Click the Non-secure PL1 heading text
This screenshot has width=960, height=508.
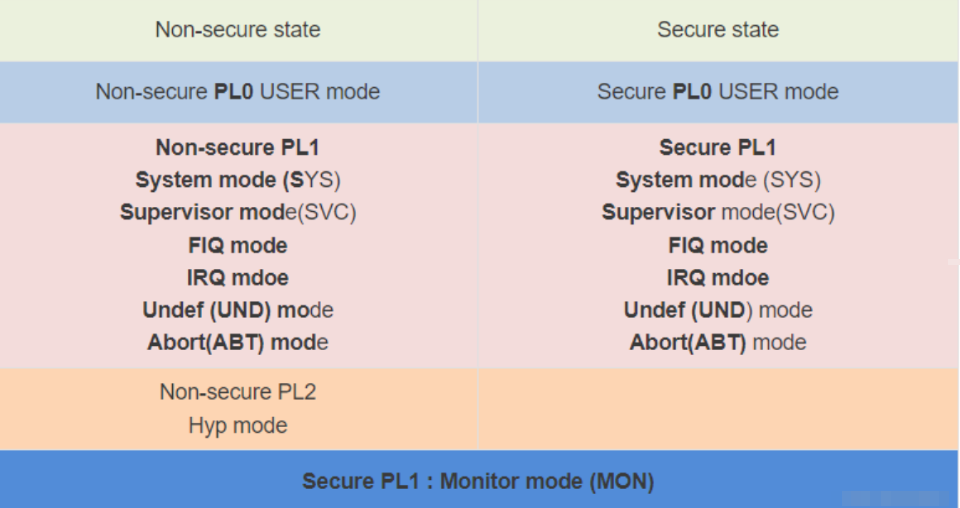click(238, 148)
